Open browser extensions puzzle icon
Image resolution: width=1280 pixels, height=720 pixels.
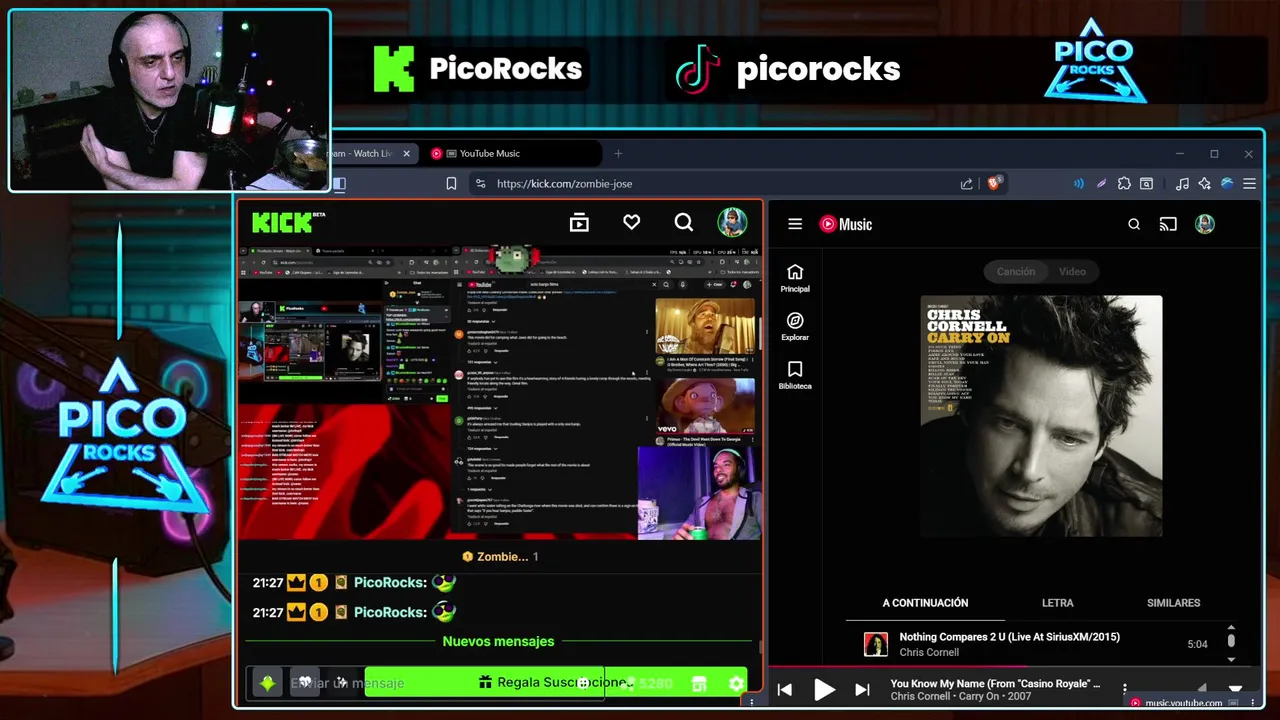pos(1124,184)
